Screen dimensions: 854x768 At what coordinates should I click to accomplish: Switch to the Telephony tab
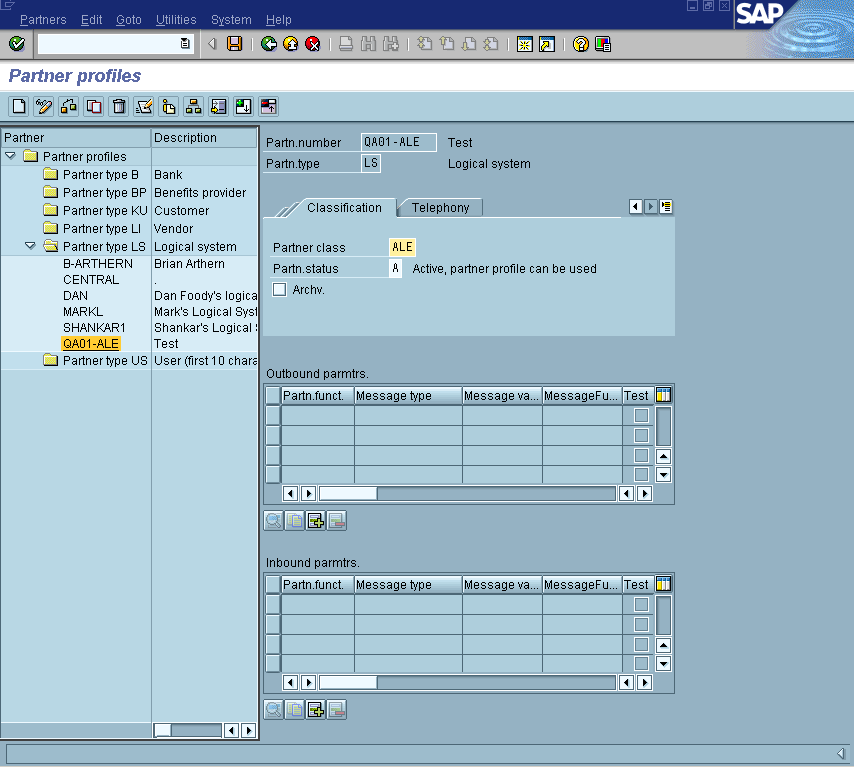[440, 208]
